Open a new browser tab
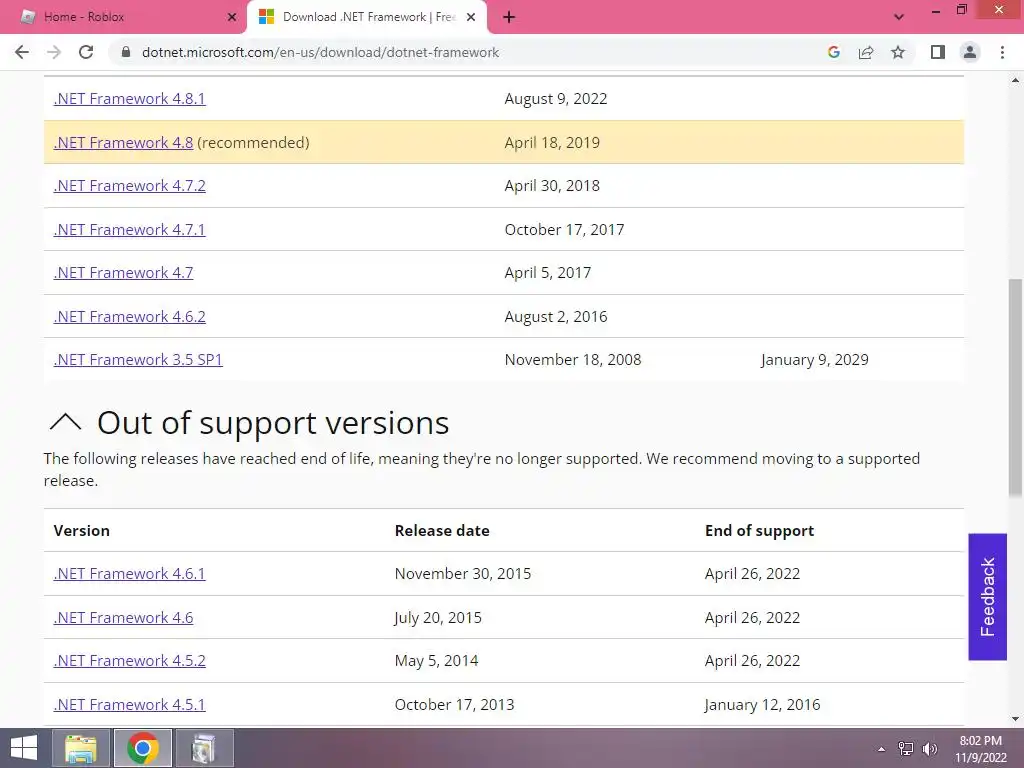 tap(509, 17)
